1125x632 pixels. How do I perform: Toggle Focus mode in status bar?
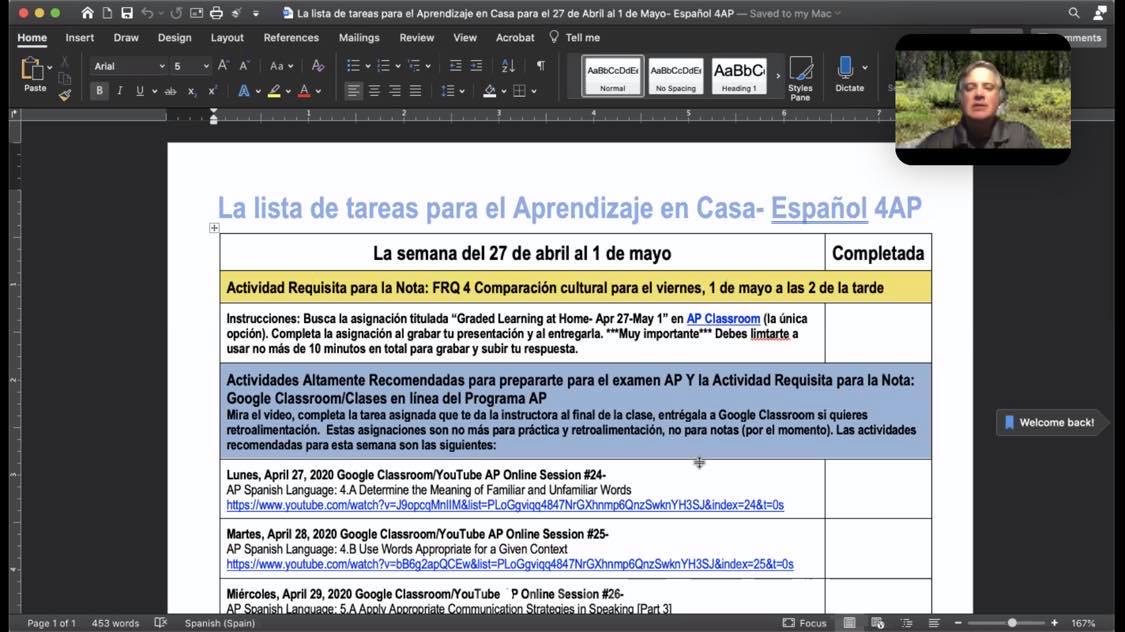[804, 623]
